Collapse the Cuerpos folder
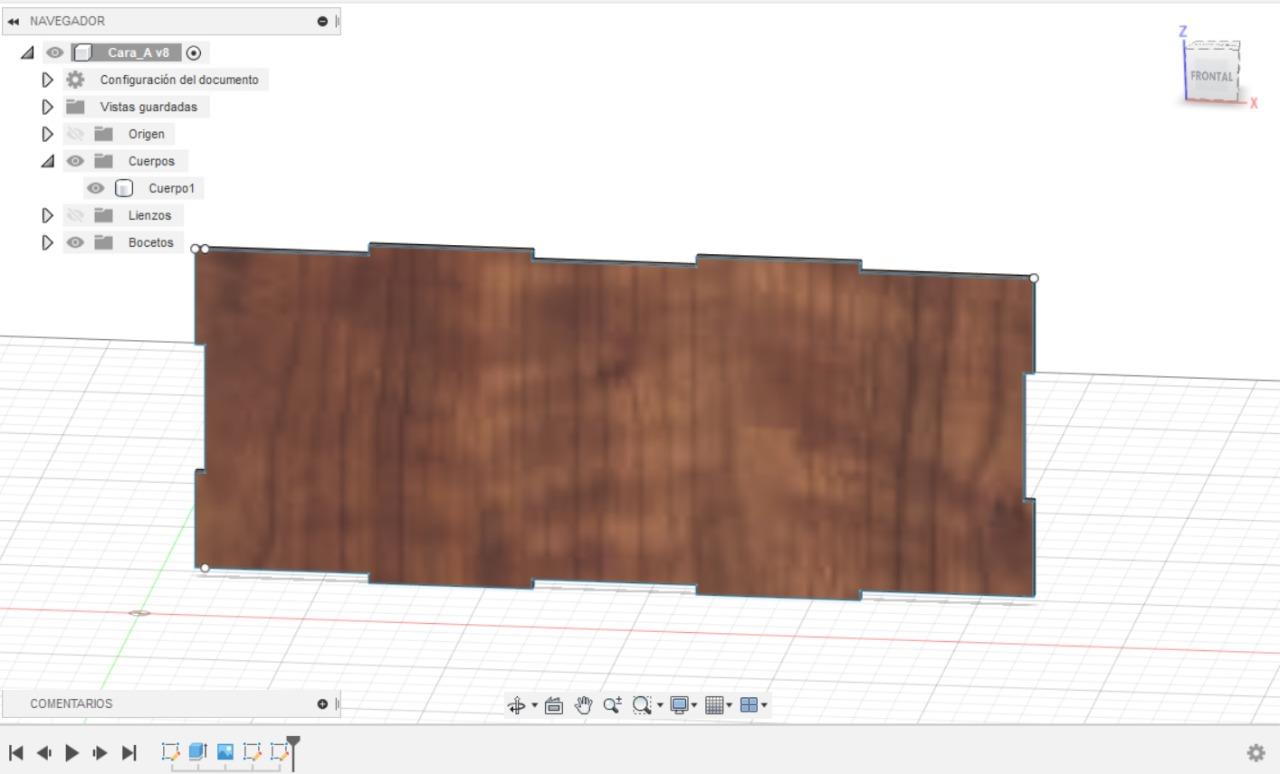 [x=47, y=161]
